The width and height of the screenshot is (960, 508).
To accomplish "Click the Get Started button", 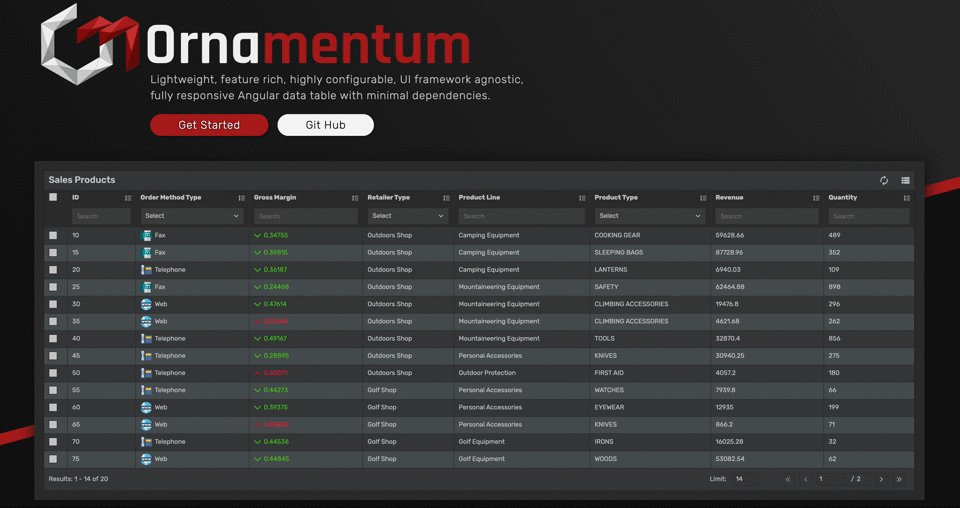I will click(209, 125).
